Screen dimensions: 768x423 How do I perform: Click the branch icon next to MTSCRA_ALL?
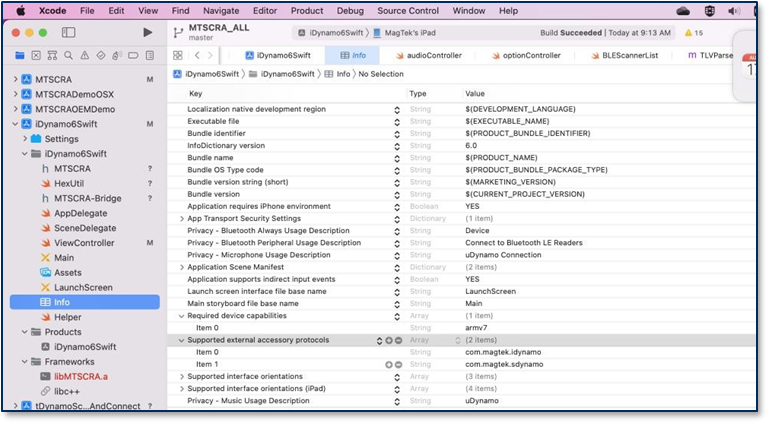click(x=178, y=33)
